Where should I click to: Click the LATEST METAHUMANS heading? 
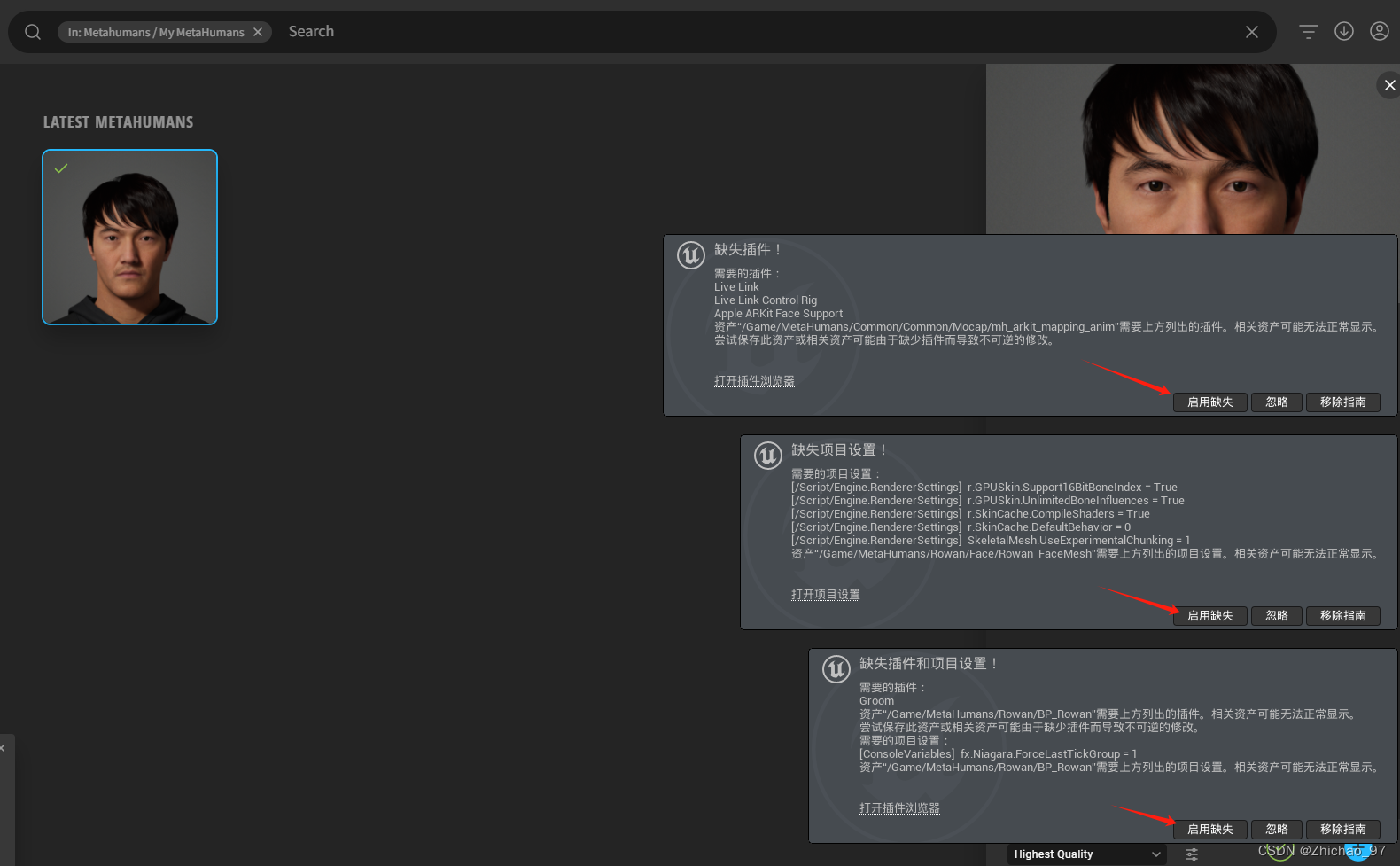click(118, 122)
